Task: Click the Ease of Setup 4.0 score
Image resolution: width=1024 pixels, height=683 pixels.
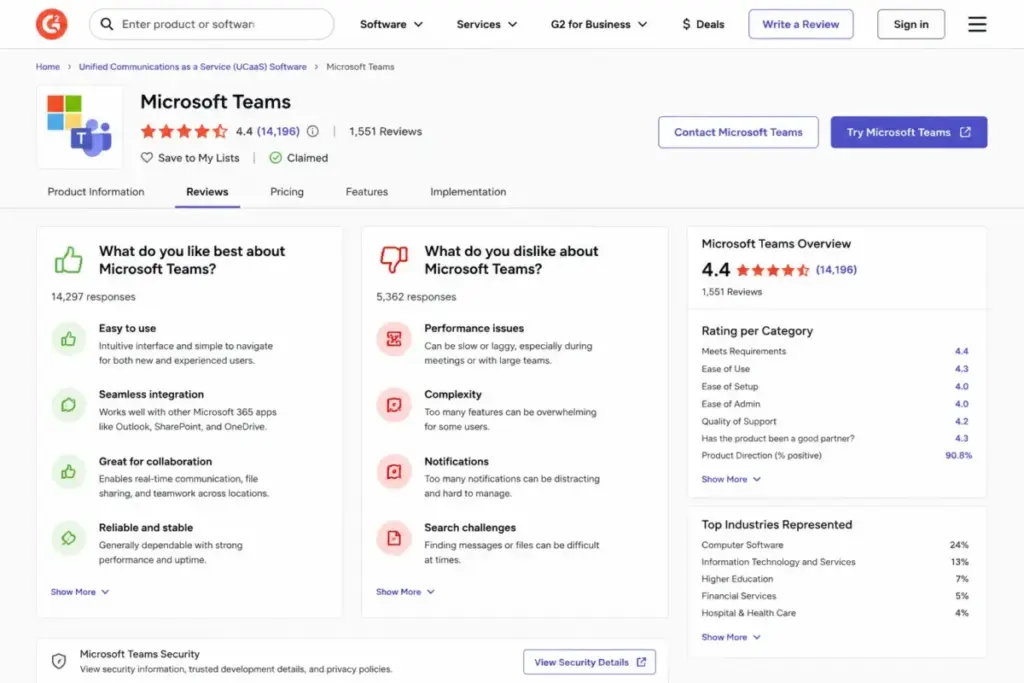Action: point(961,387)
